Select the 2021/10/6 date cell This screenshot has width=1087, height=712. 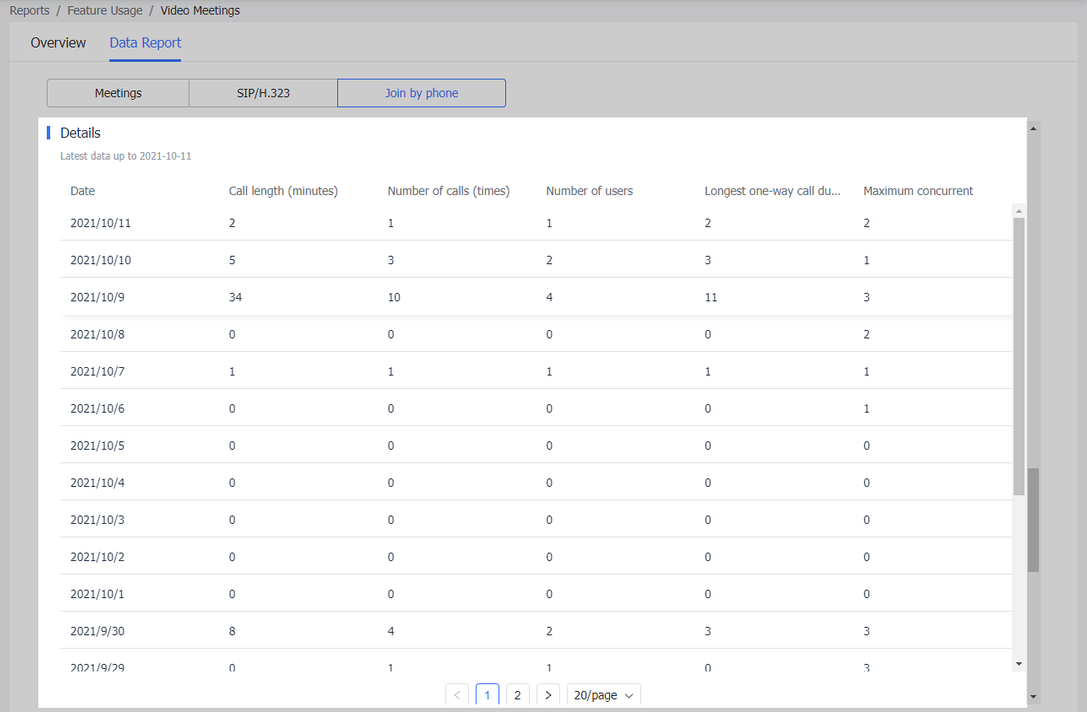97,408
